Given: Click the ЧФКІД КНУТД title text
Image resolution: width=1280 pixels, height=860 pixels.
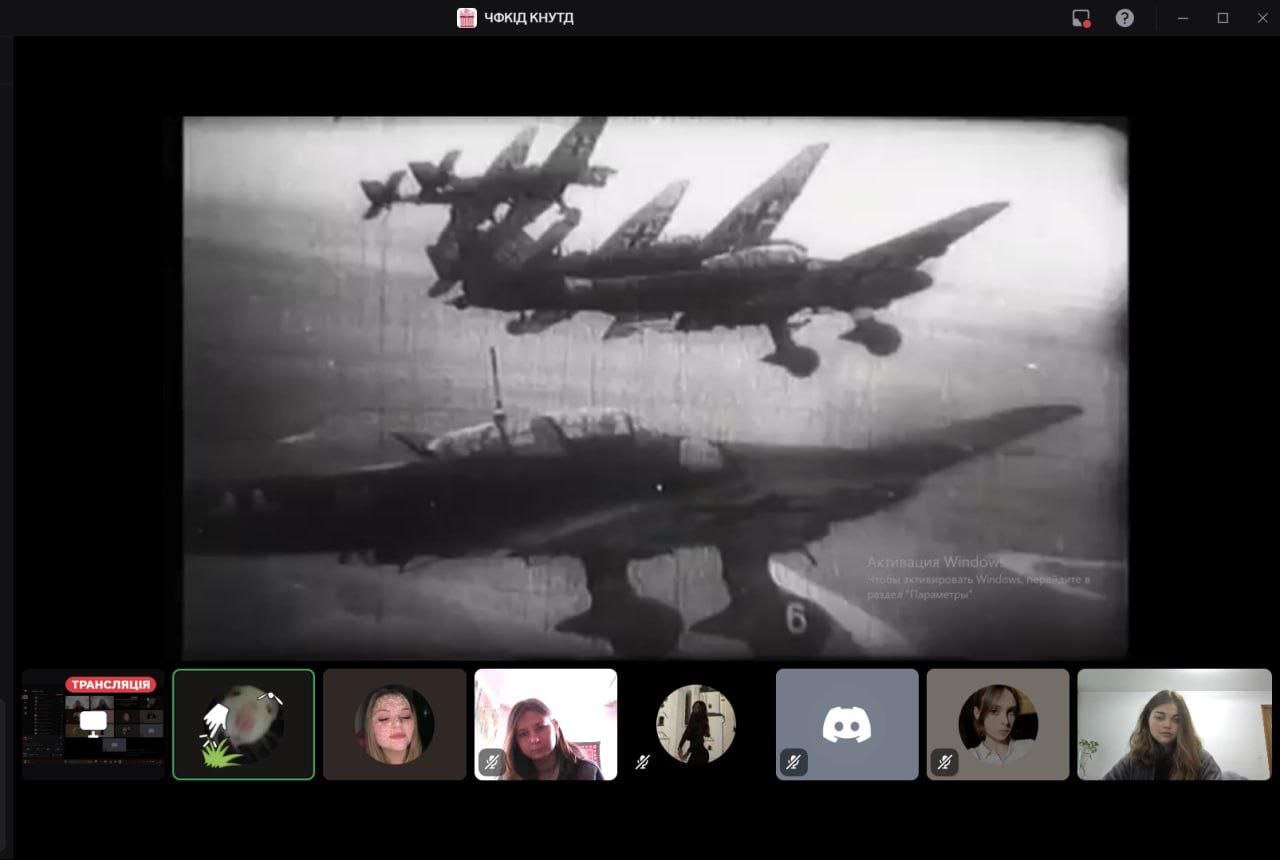Looking at the screenshot, I should coord(529,18).
